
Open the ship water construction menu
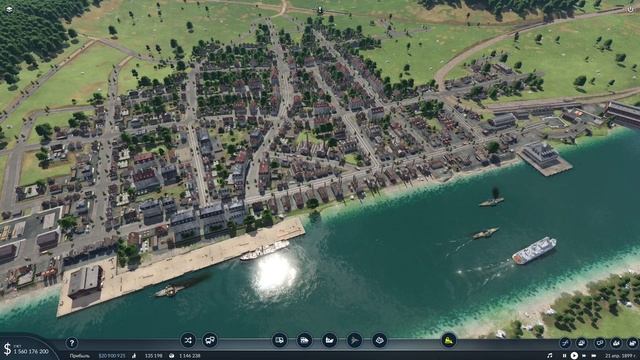coord(329,340)
